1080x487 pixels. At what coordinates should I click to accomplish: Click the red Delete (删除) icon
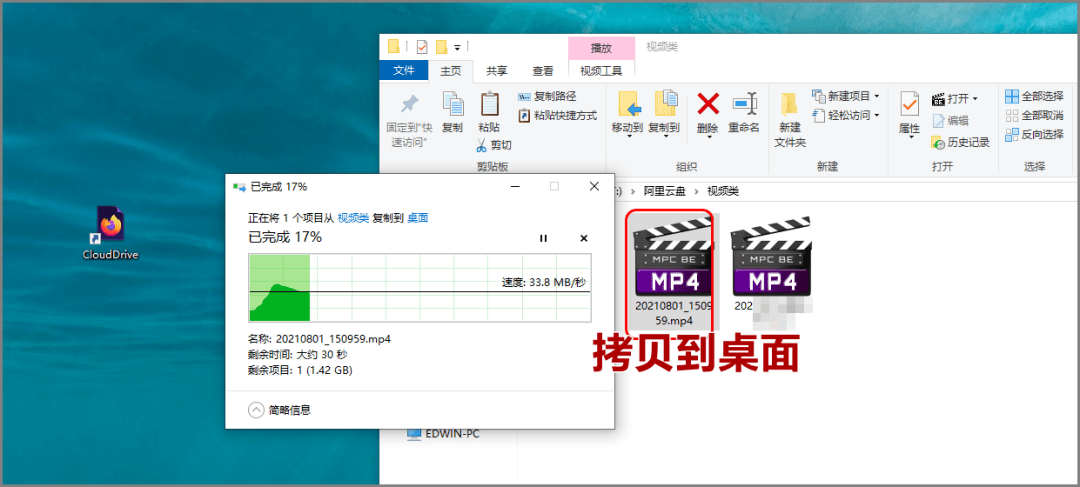click(708, 104)
